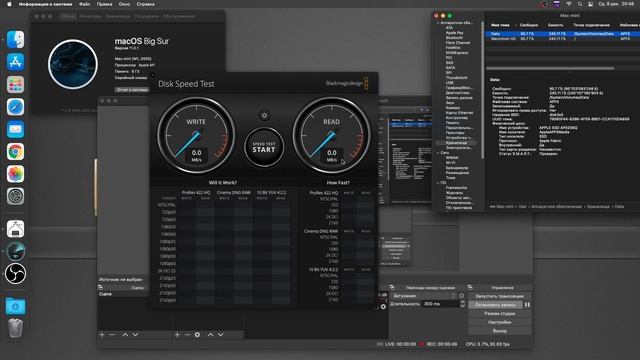Open Настройки in OBS controls
640x360 pixels.
point(499,322)
